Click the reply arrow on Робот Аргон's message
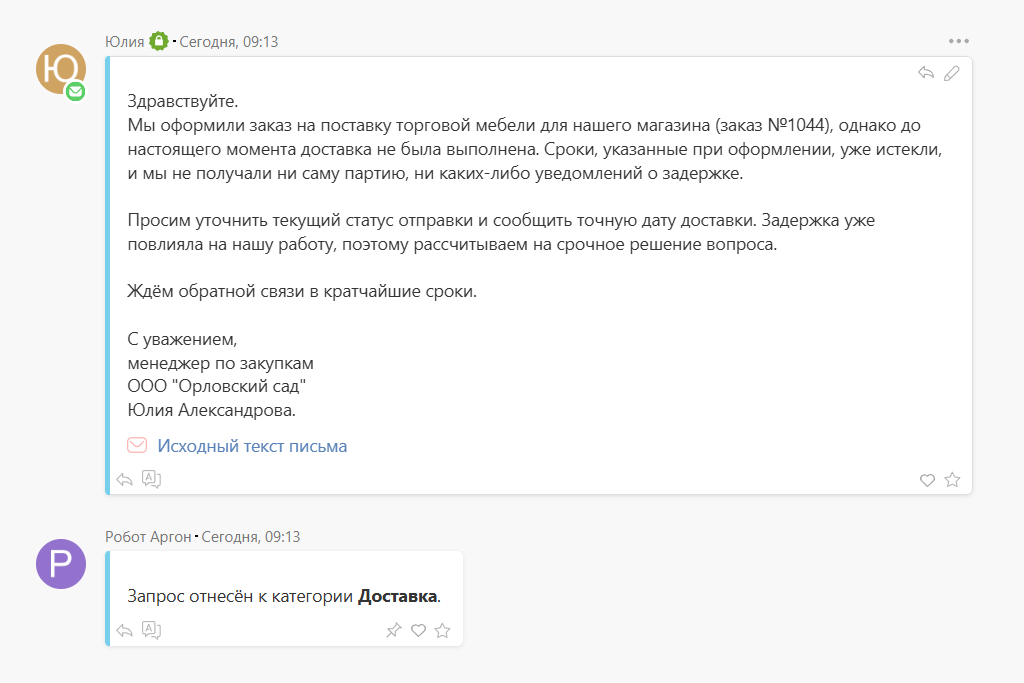This screenshot has width=1024, height=683. click(x=125, y=630)
